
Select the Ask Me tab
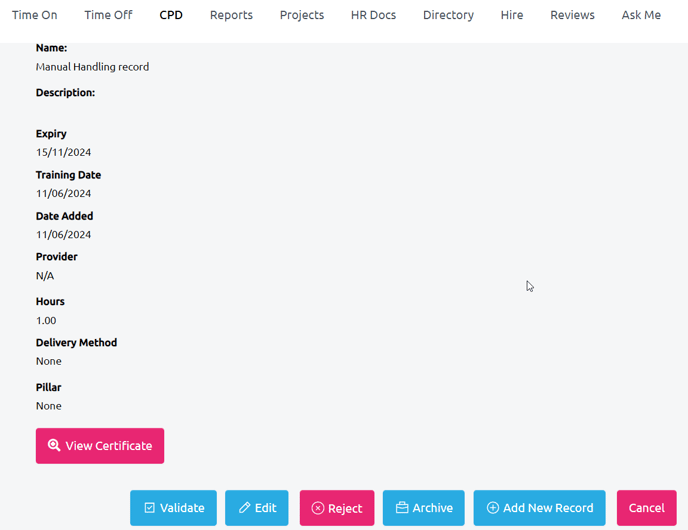pos(641,15)
